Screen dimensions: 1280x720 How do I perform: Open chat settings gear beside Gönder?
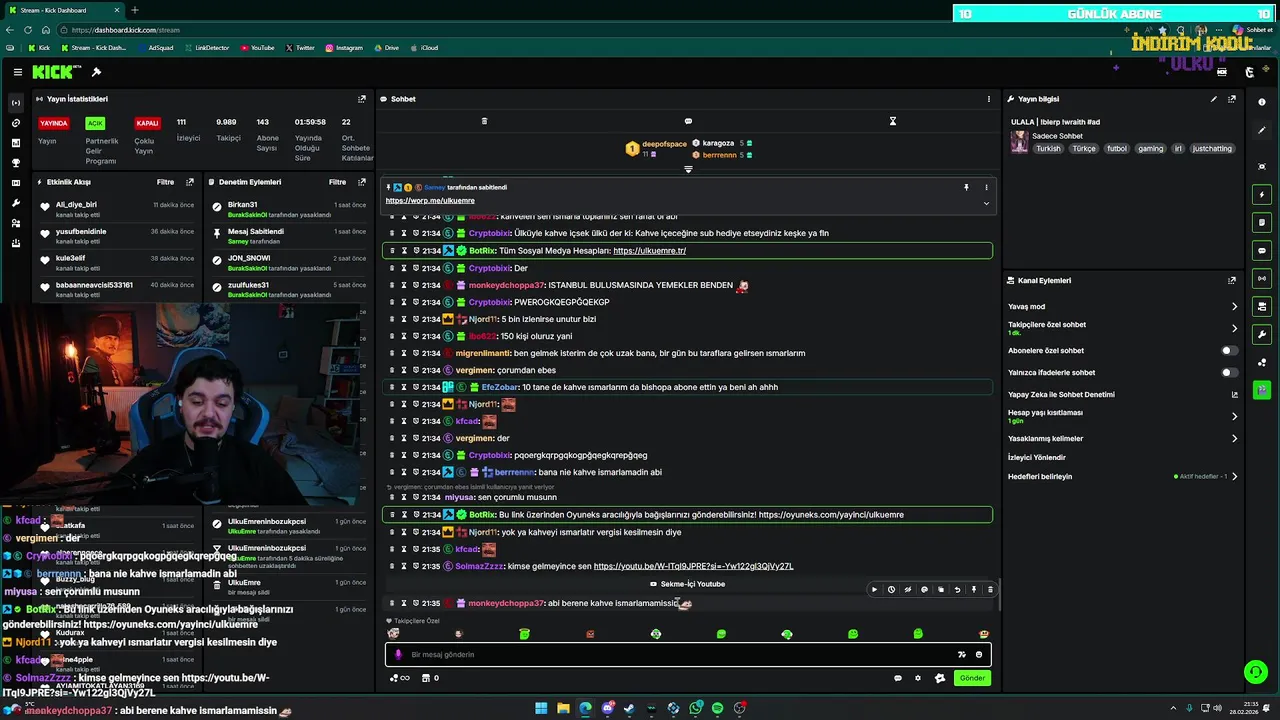(x=918, y=678)
